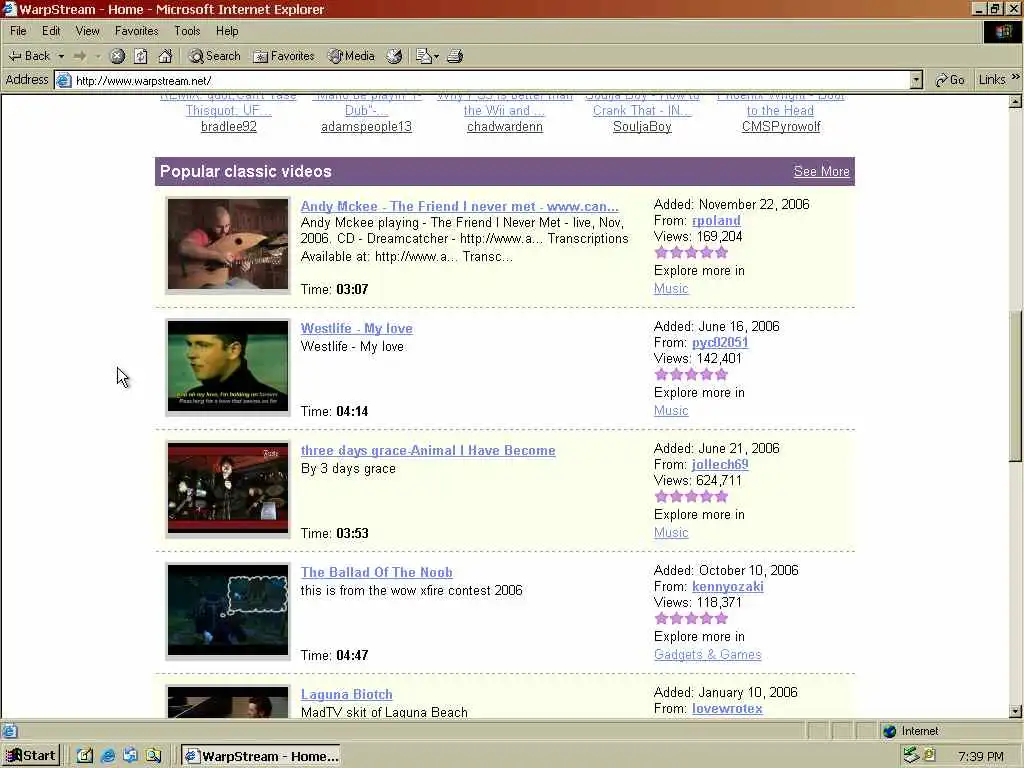Open History toolbar icon
The height and width of the screenshot is (768, 1024).
point(394,56)
